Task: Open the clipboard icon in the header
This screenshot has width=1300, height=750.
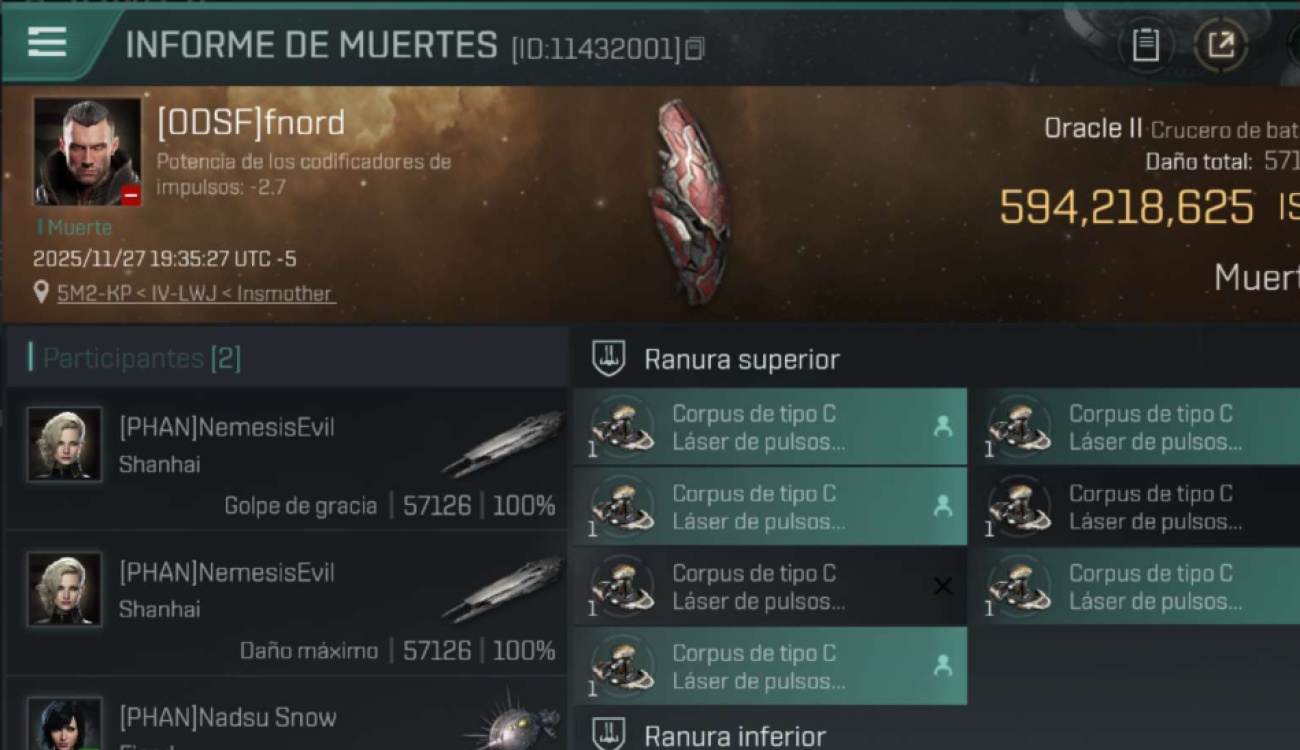Action: point(1145,45)
